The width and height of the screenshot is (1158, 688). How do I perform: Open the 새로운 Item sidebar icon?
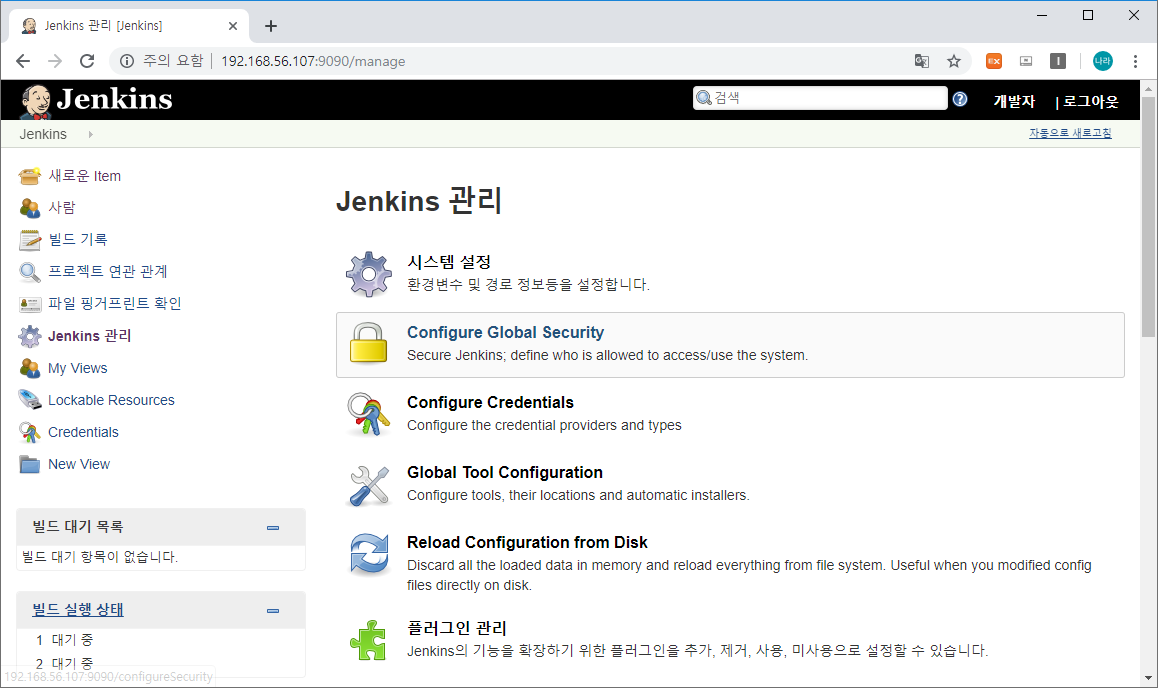pos(30,176)
